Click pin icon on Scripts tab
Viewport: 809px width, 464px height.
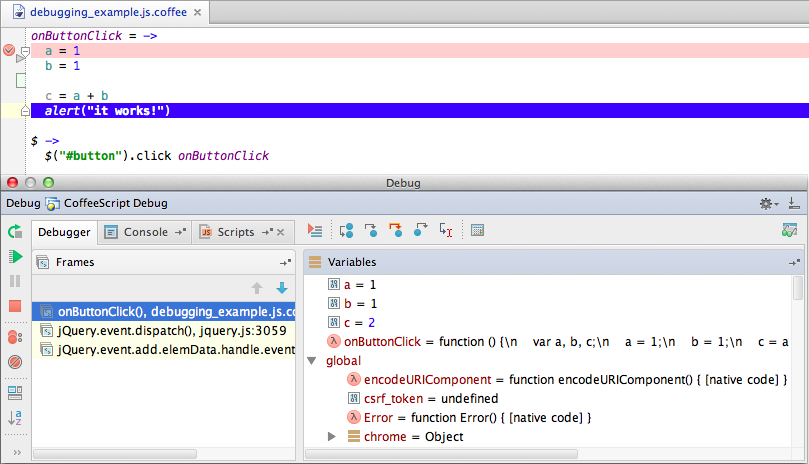pyautogui.click(x=267, y=232)
